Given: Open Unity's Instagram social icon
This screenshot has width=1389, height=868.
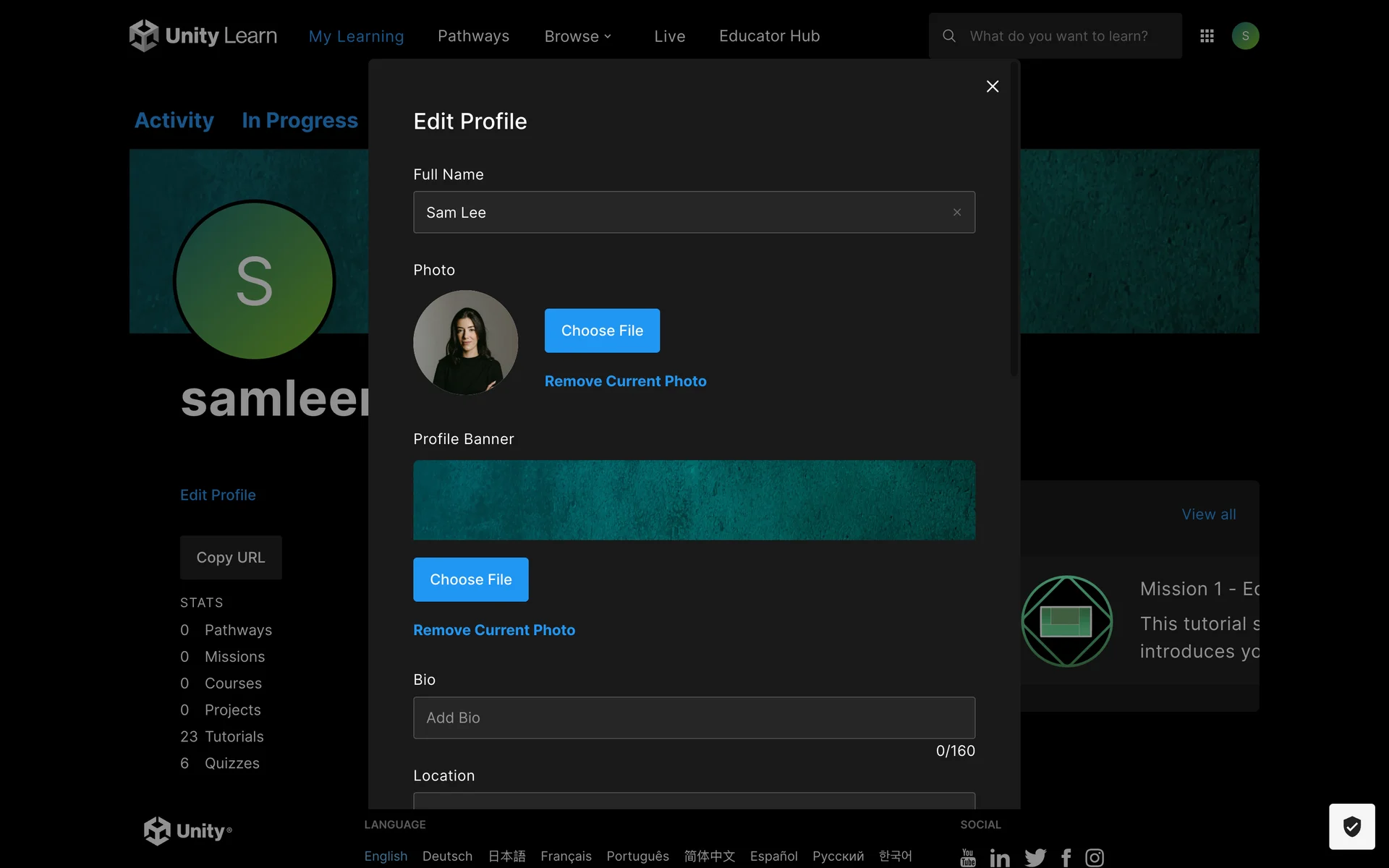Looking at the screenshot, I should (x=1095, y=858).
